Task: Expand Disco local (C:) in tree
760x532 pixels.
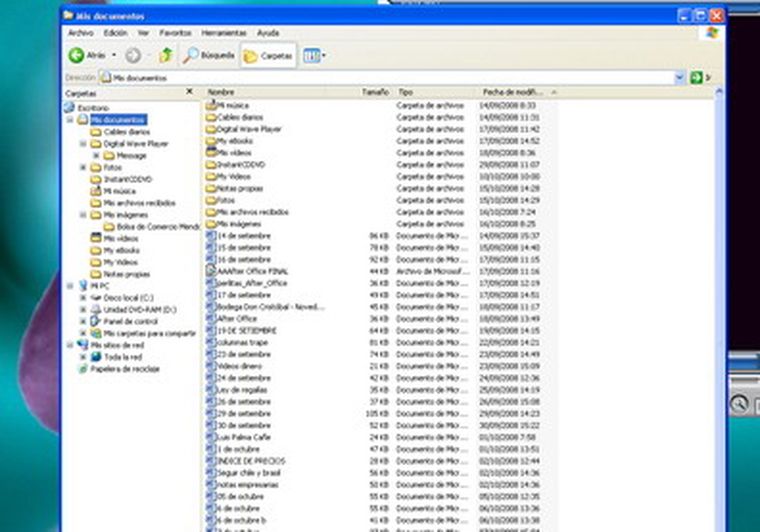Action: coord(84,298)
